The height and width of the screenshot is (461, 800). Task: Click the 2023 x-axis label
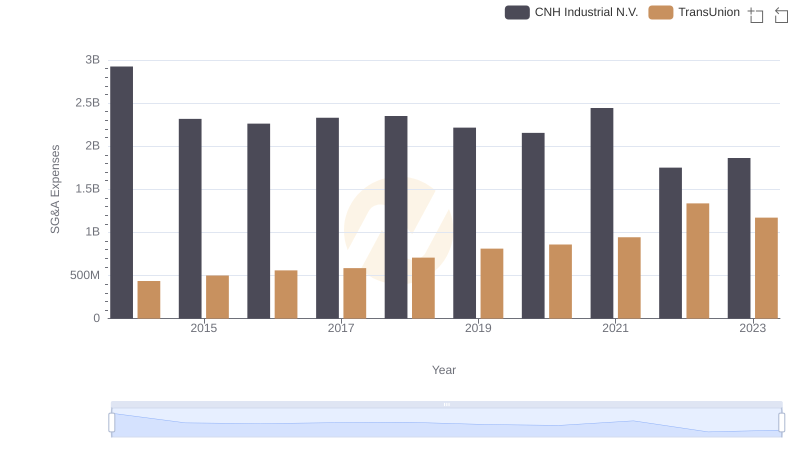point(753,328)
